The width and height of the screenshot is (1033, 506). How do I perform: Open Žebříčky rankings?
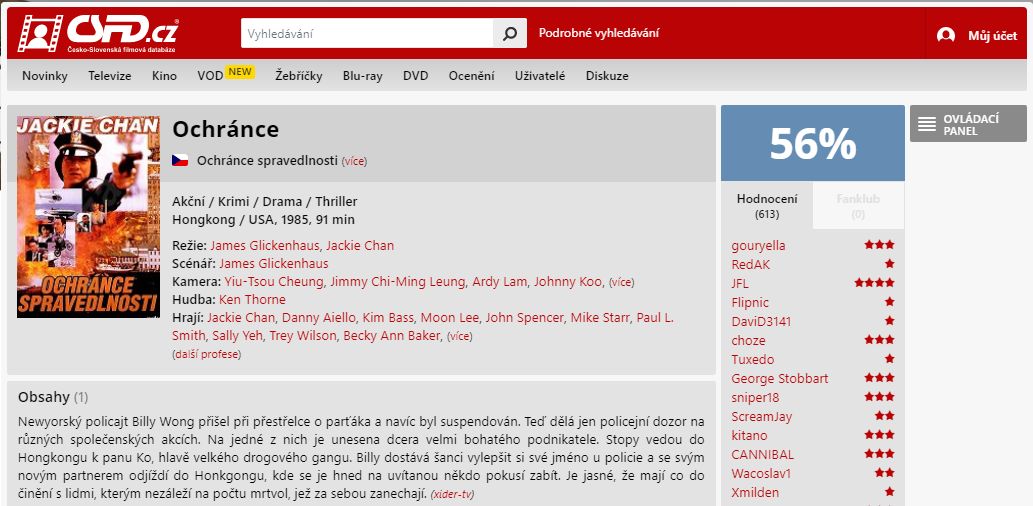point(298,76)
